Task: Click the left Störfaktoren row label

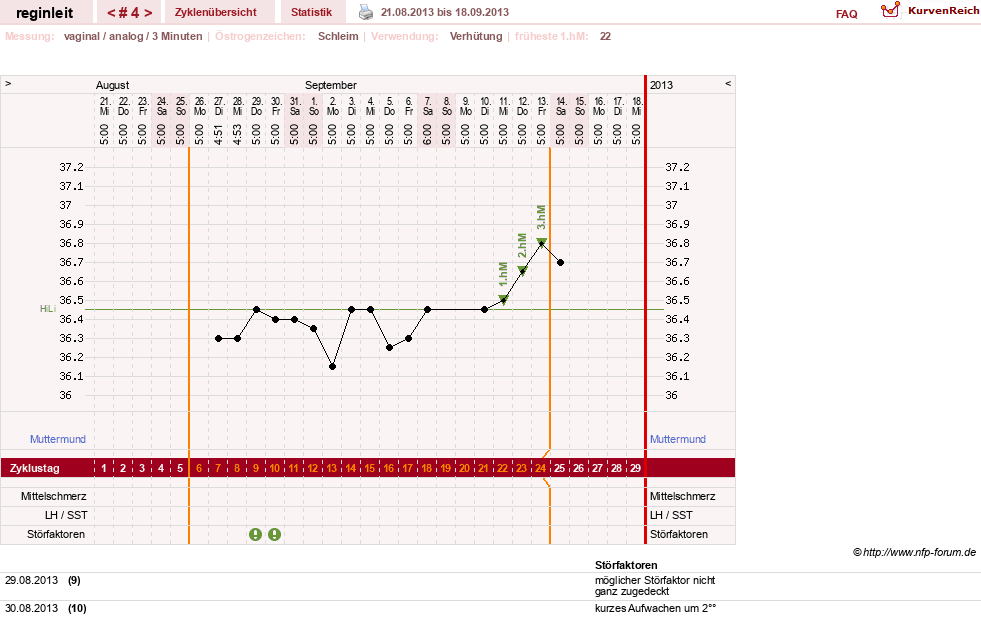Action: (x=56, y=534)
